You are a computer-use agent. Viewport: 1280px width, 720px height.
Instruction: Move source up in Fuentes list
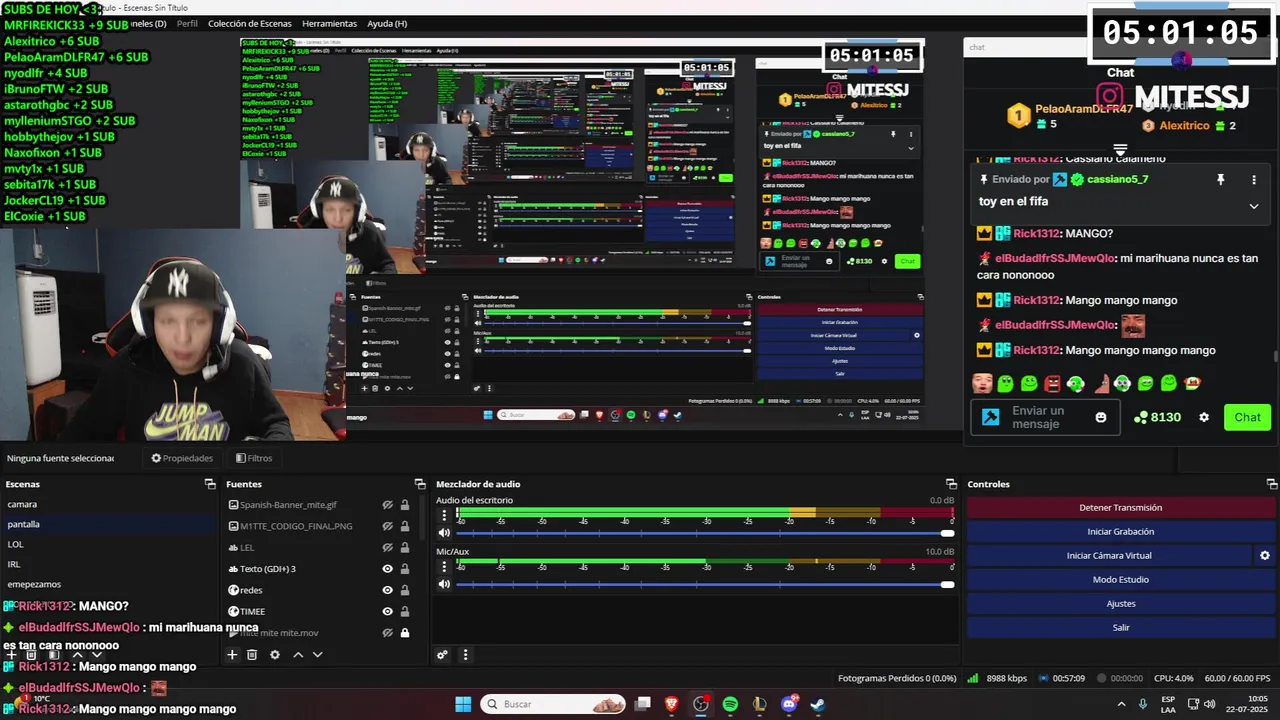(x=298, y=655)
